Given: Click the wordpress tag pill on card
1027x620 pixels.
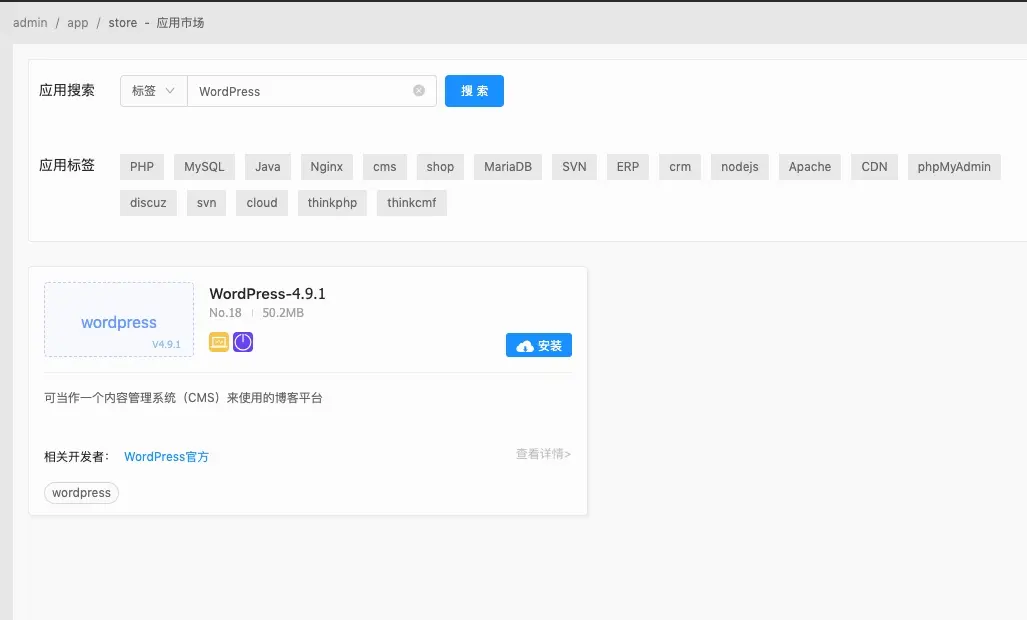Looking at the screenshot, I should coord(81,493).
